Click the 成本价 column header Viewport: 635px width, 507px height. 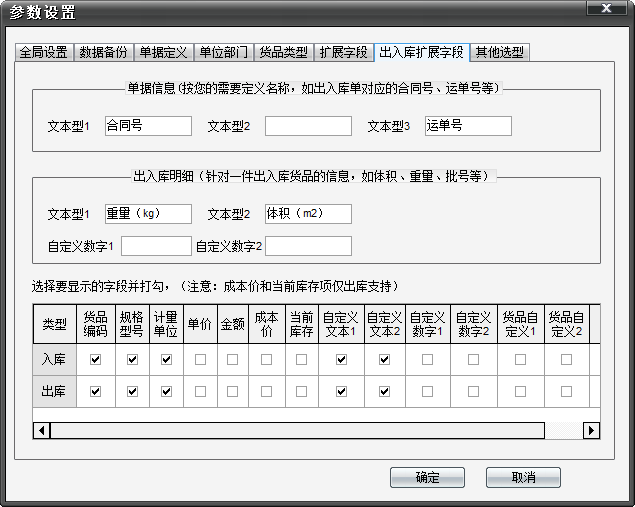coord(266,324)
